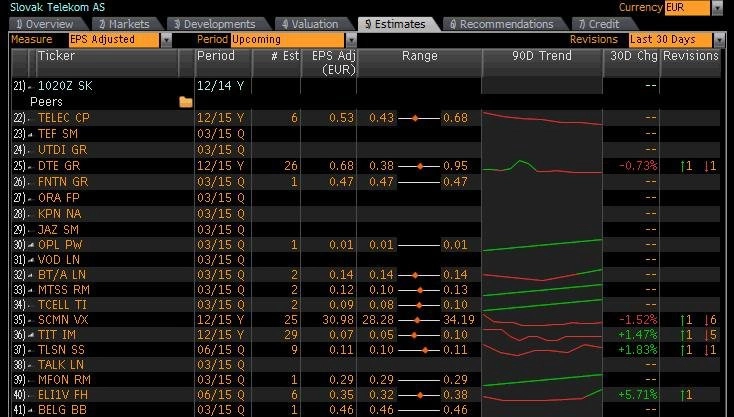Image resolution: width=734 pixels, height=417 pixels.
Task: Open ticker VOD LN
Action: (x=59, y=260)
